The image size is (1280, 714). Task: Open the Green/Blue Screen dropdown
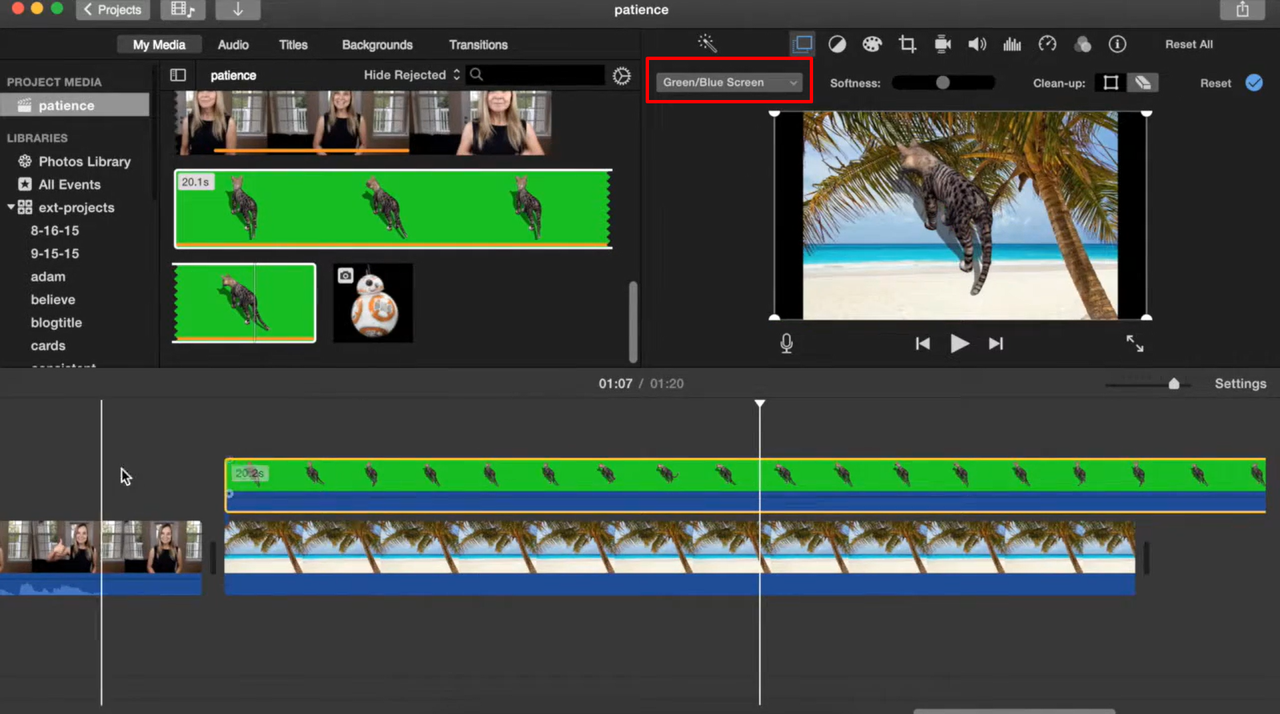pyautogui.click(x=729, y=82)
